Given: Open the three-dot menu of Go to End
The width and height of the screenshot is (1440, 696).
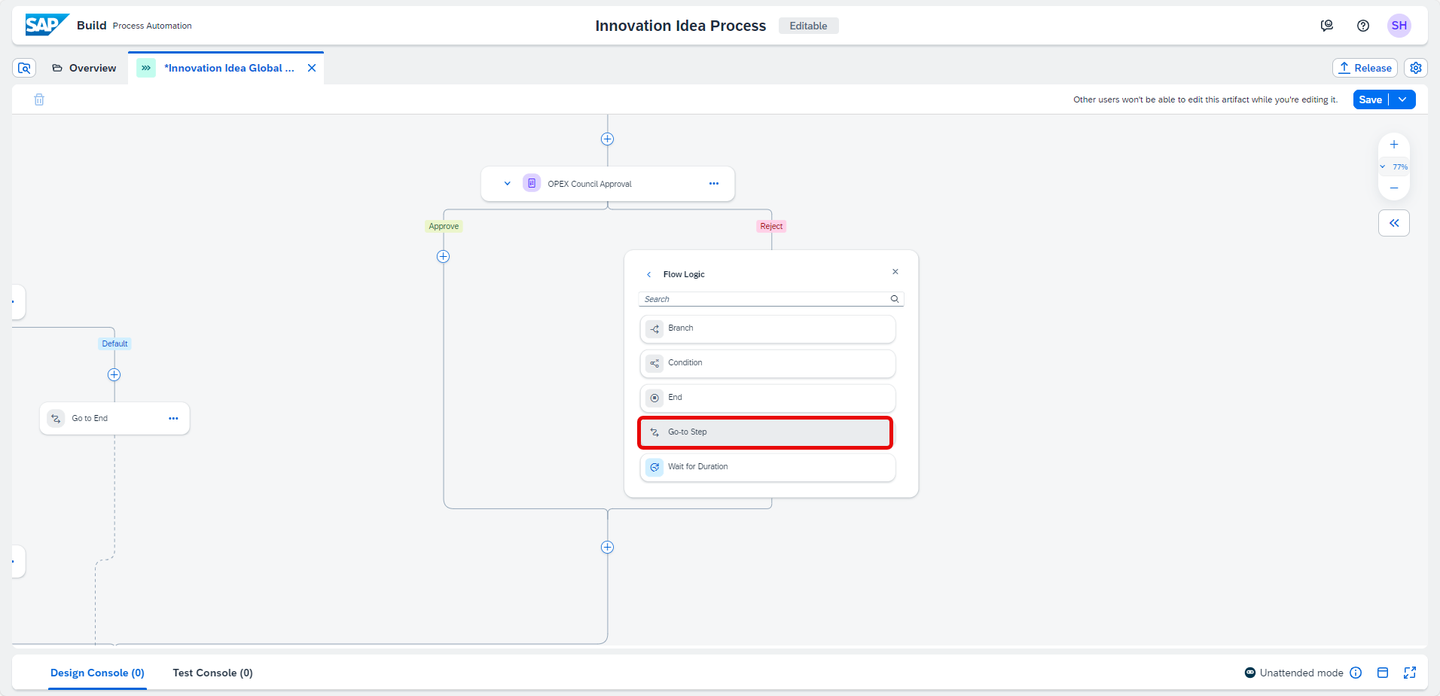Looking at the screenshot, I should click(x=173, y=418).
